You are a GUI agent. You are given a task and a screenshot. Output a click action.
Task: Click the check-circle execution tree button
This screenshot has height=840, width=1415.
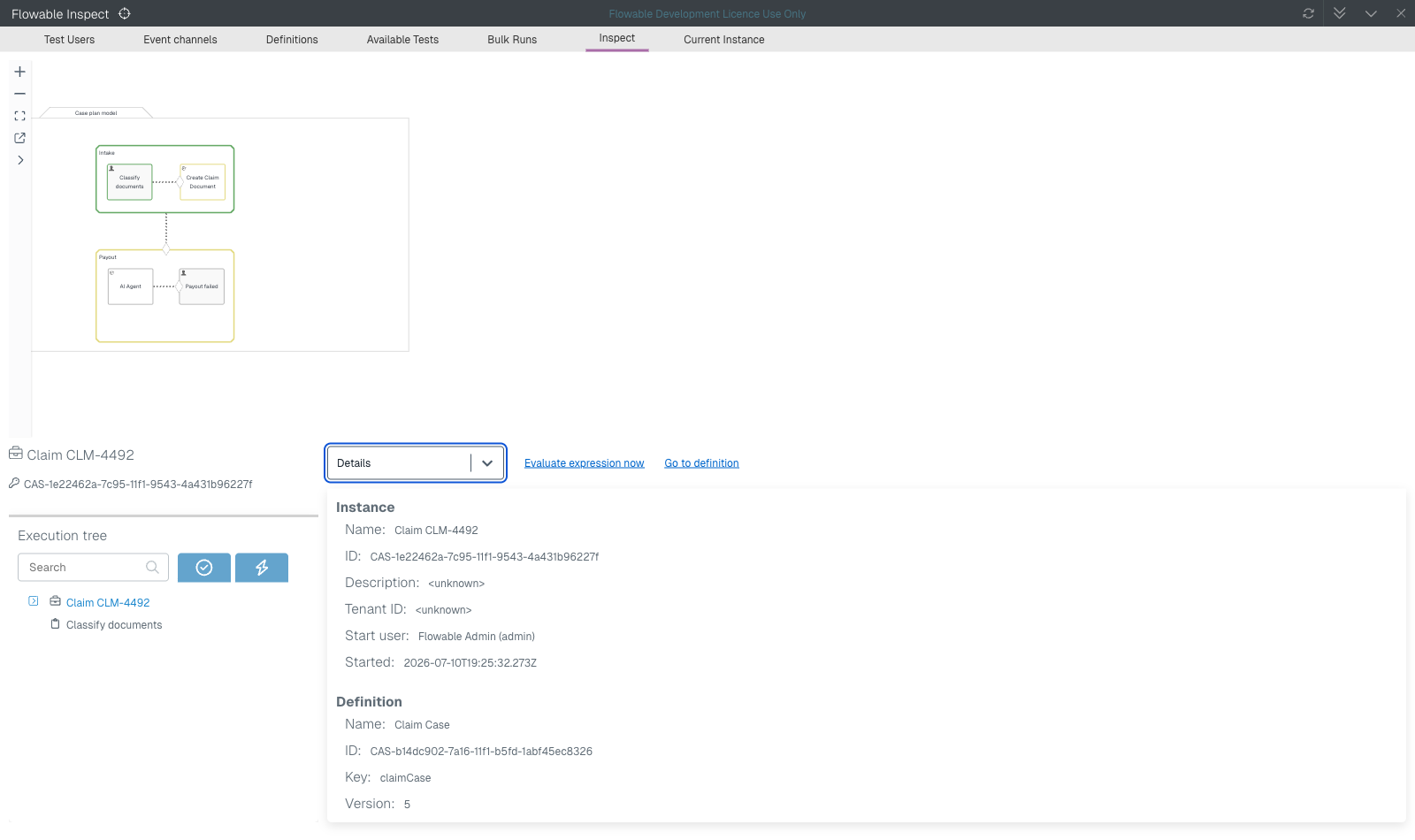[204, 568]
